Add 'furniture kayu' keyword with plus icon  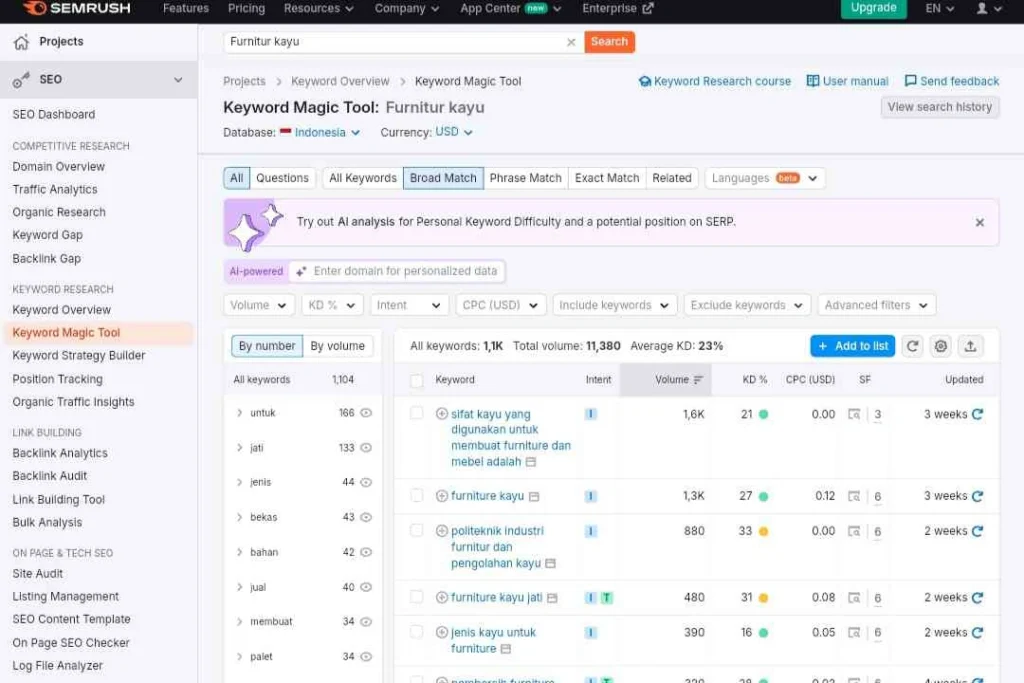(x=441, y=496)
